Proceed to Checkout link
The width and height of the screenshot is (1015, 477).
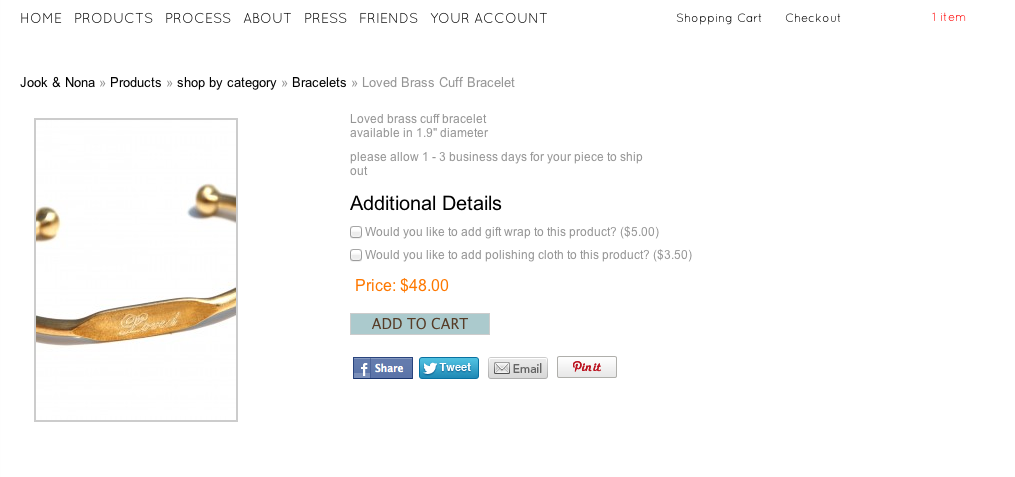(x=812, y=18)
